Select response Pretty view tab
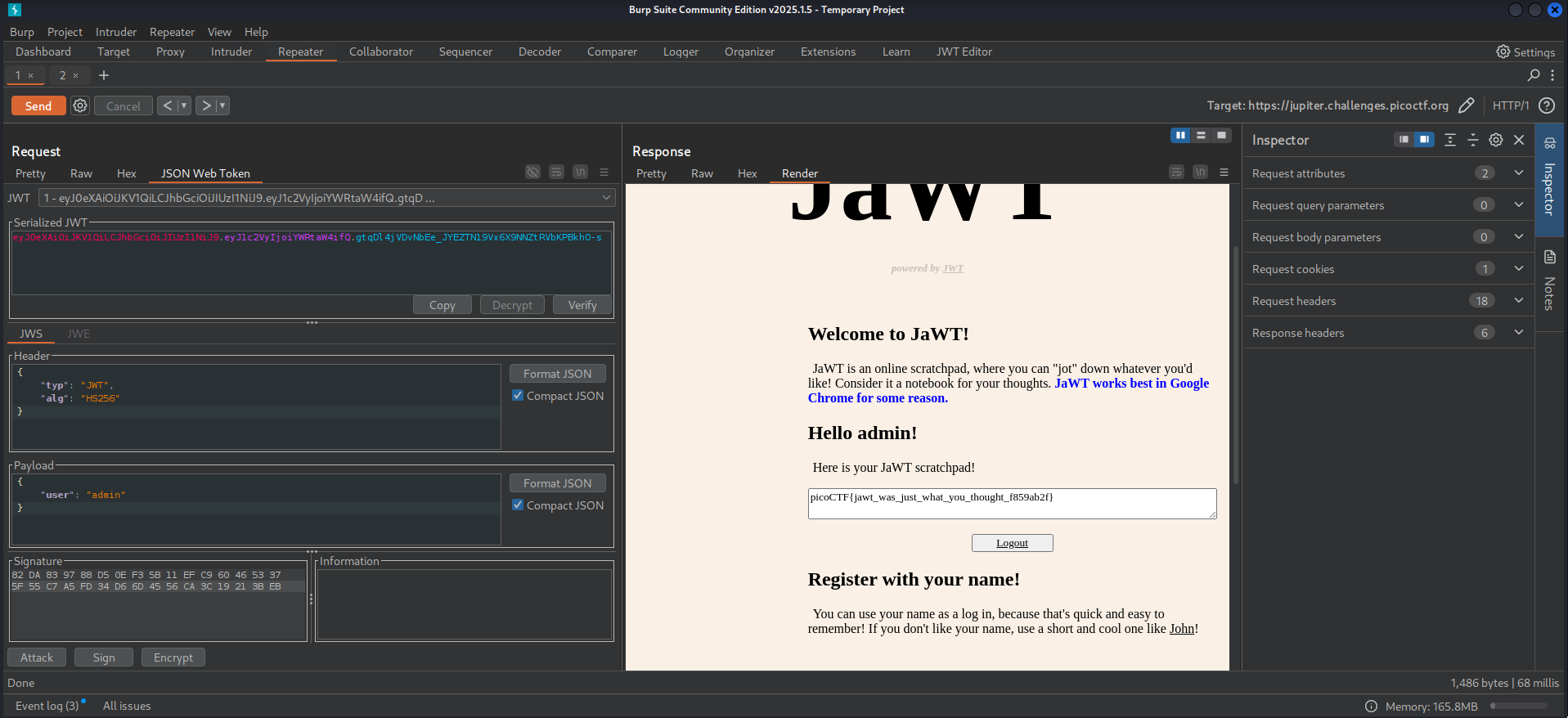The image size is (1568, 718). coord(651,173)
